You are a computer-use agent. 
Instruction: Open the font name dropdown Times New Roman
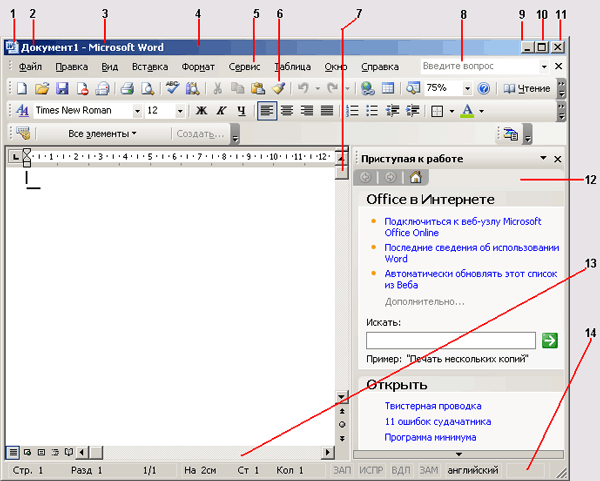[x=137, y=111]
